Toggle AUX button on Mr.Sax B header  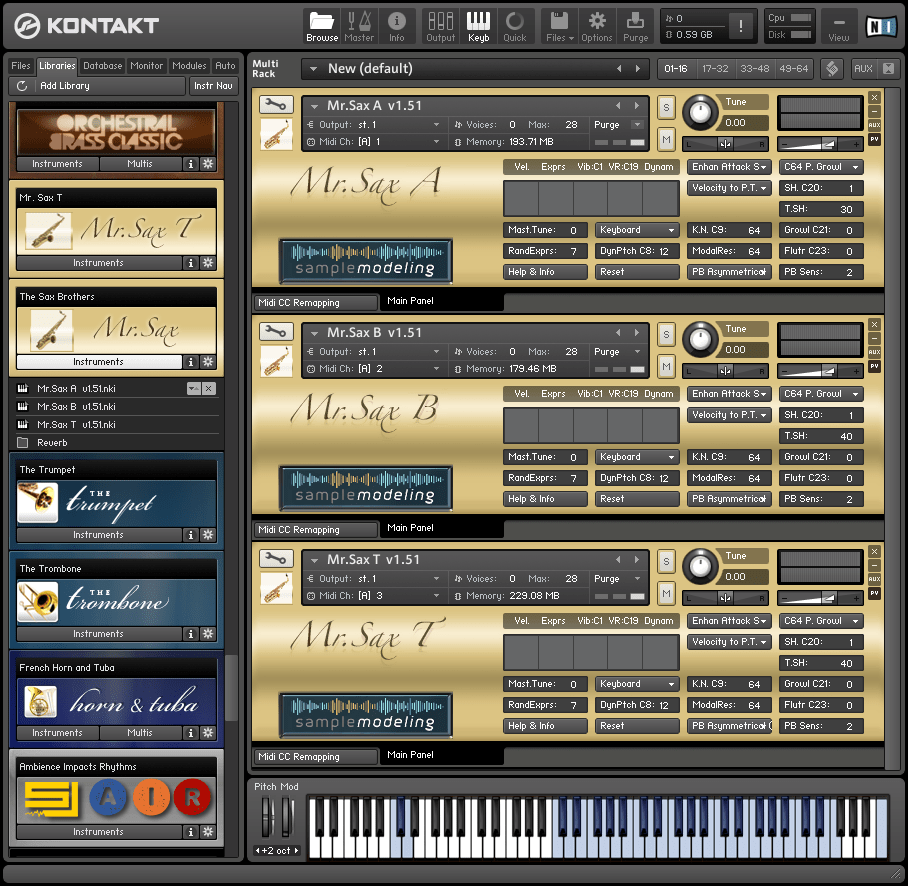(874, 352)
